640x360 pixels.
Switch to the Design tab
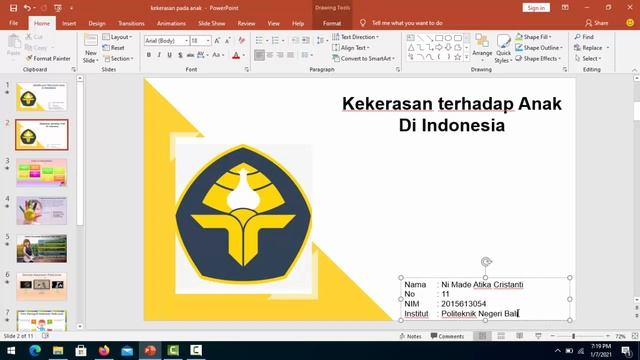coord(97,23)
